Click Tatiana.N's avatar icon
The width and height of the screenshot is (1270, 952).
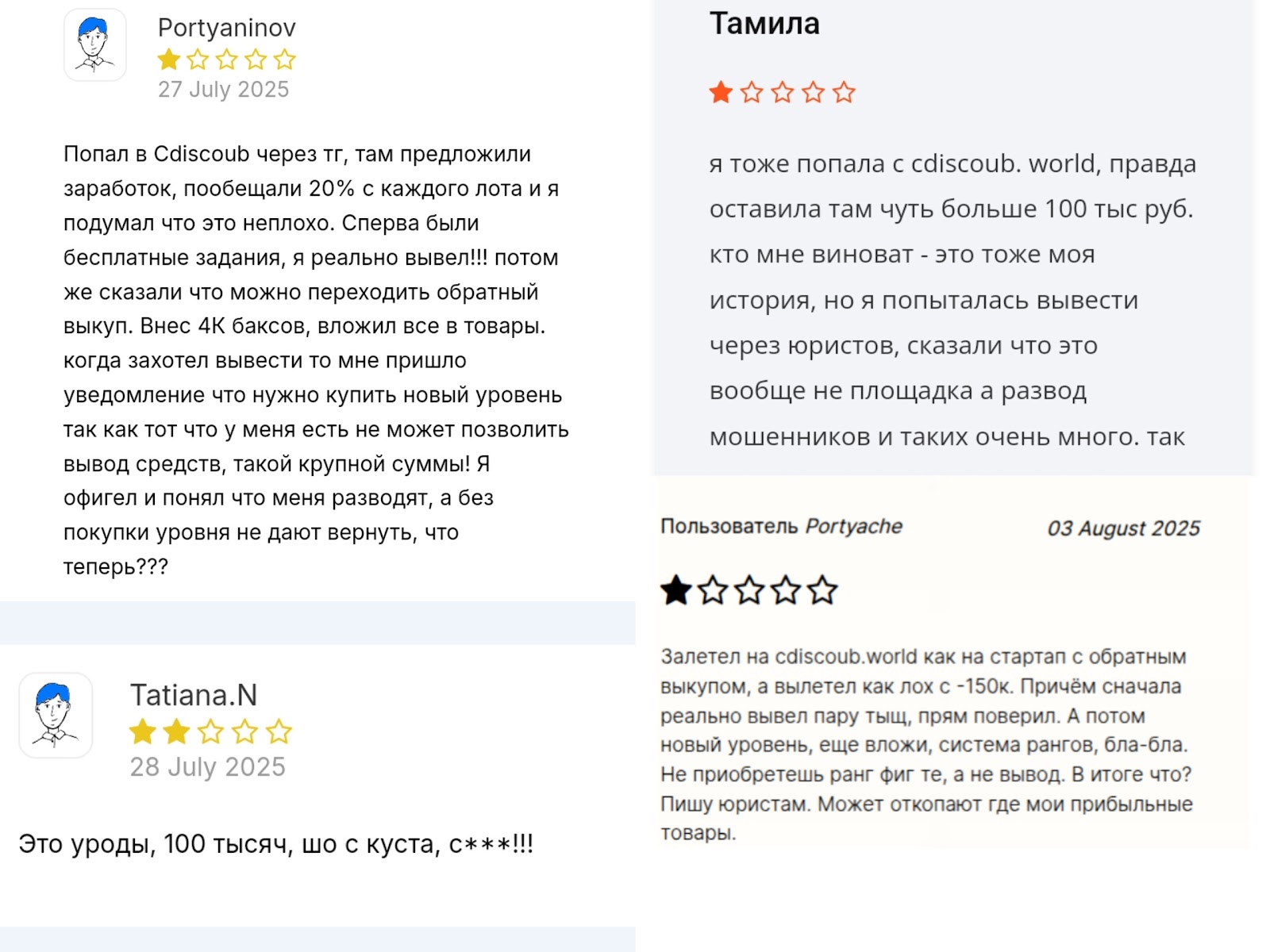point(56,715)
